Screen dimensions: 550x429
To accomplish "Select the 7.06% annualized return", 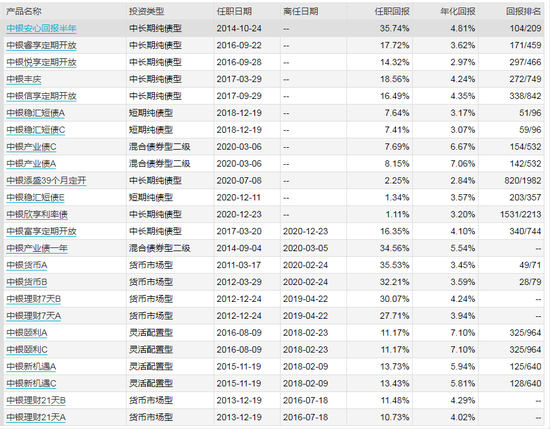I will point(463,164).
